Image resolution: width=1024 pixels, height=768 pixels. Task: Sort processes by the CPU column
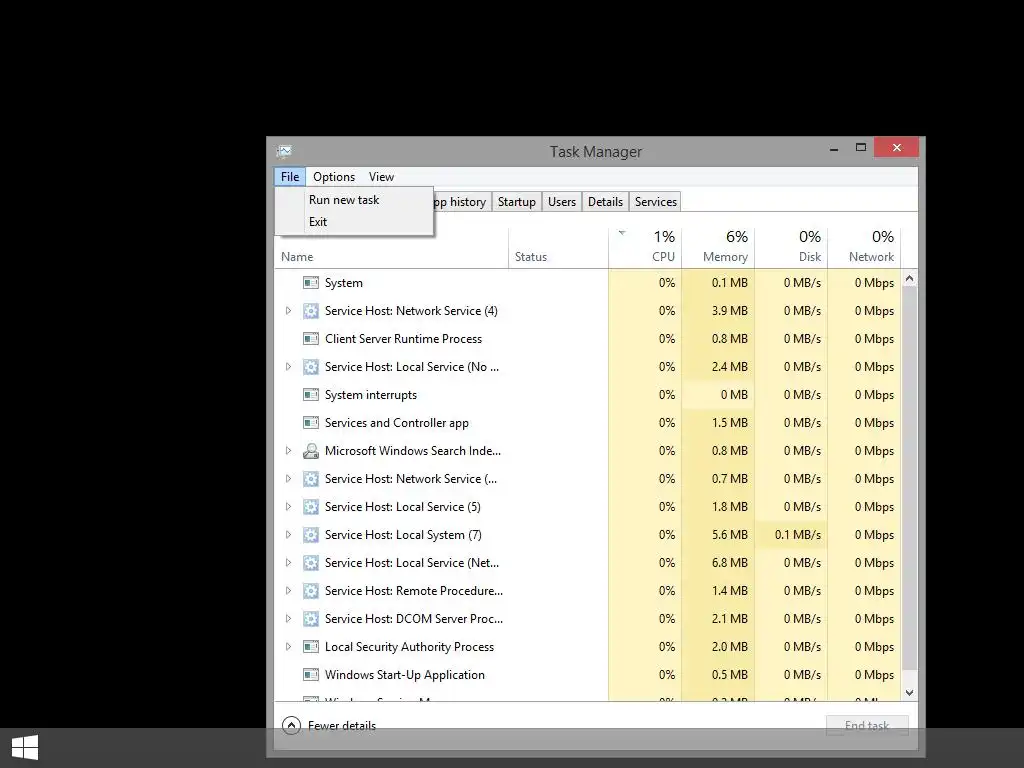[645, 248]
